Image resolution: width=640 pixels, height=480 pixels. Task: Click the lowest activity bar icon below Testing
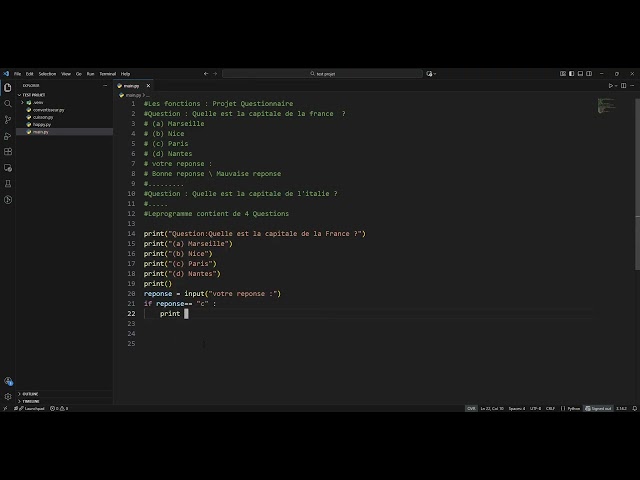click(x=7, y=200)
